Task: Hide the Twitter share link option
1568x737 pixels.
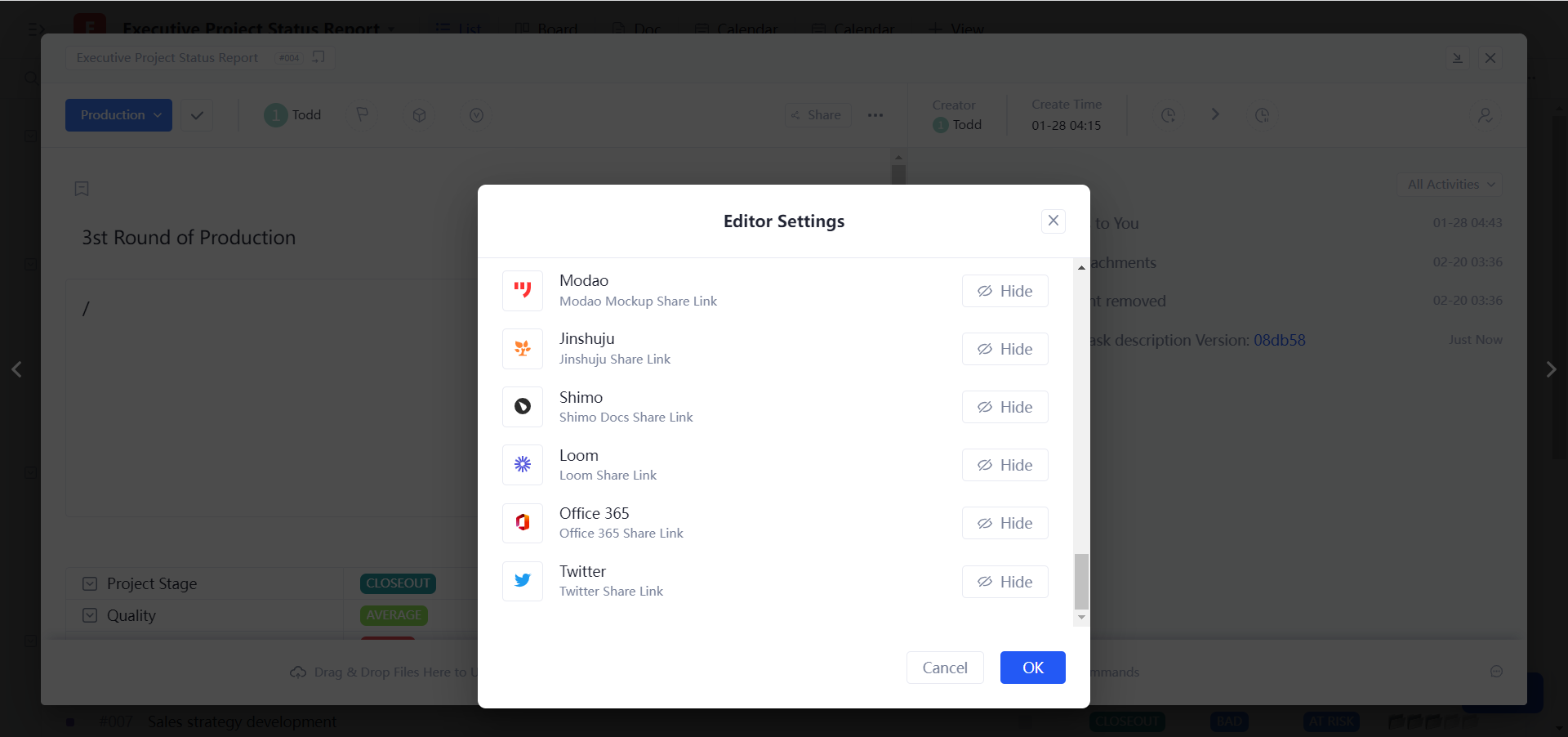Action: 1004,582
